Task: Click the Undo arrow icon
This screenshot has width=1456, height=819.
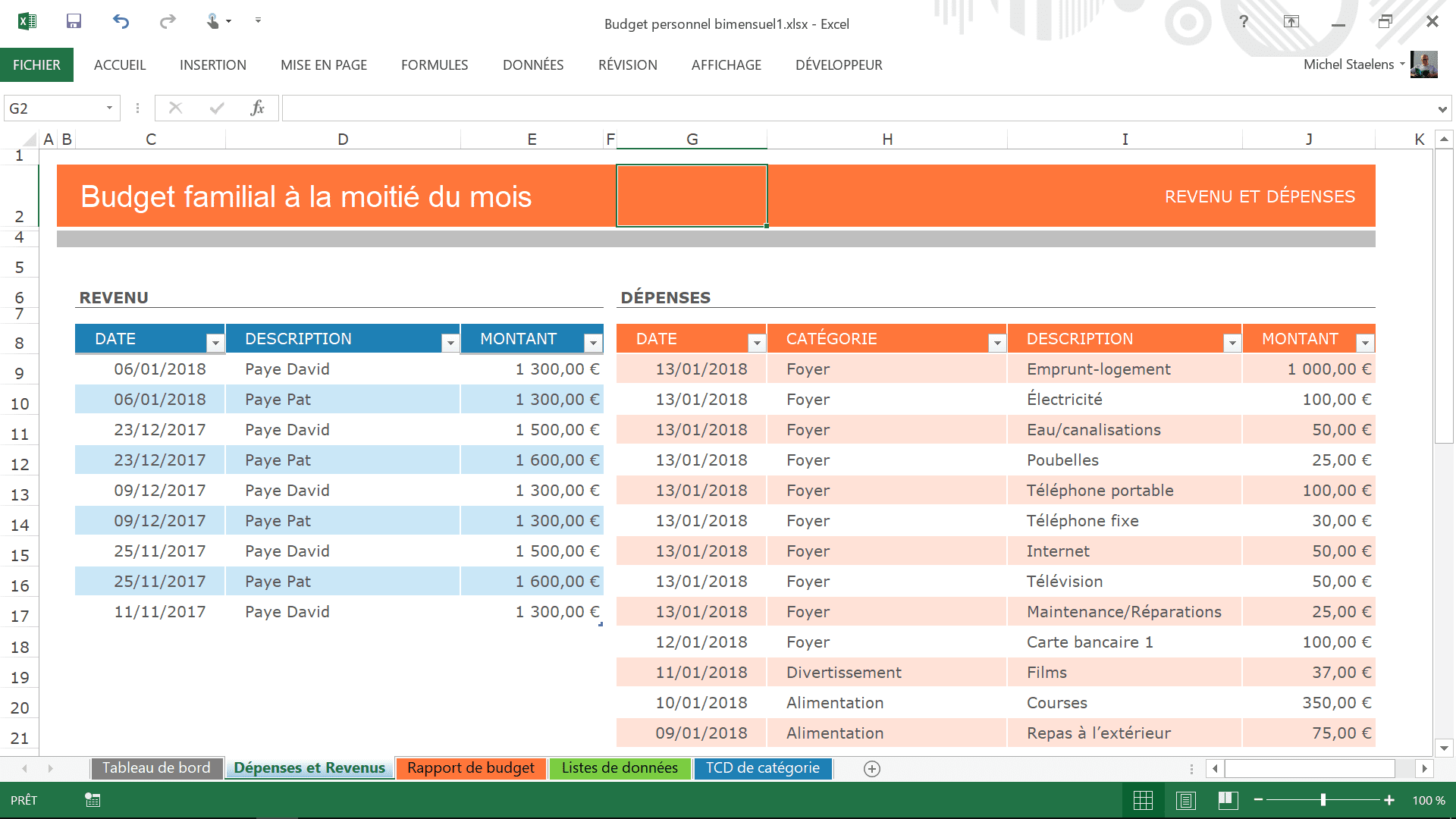Action: [121, 21]
